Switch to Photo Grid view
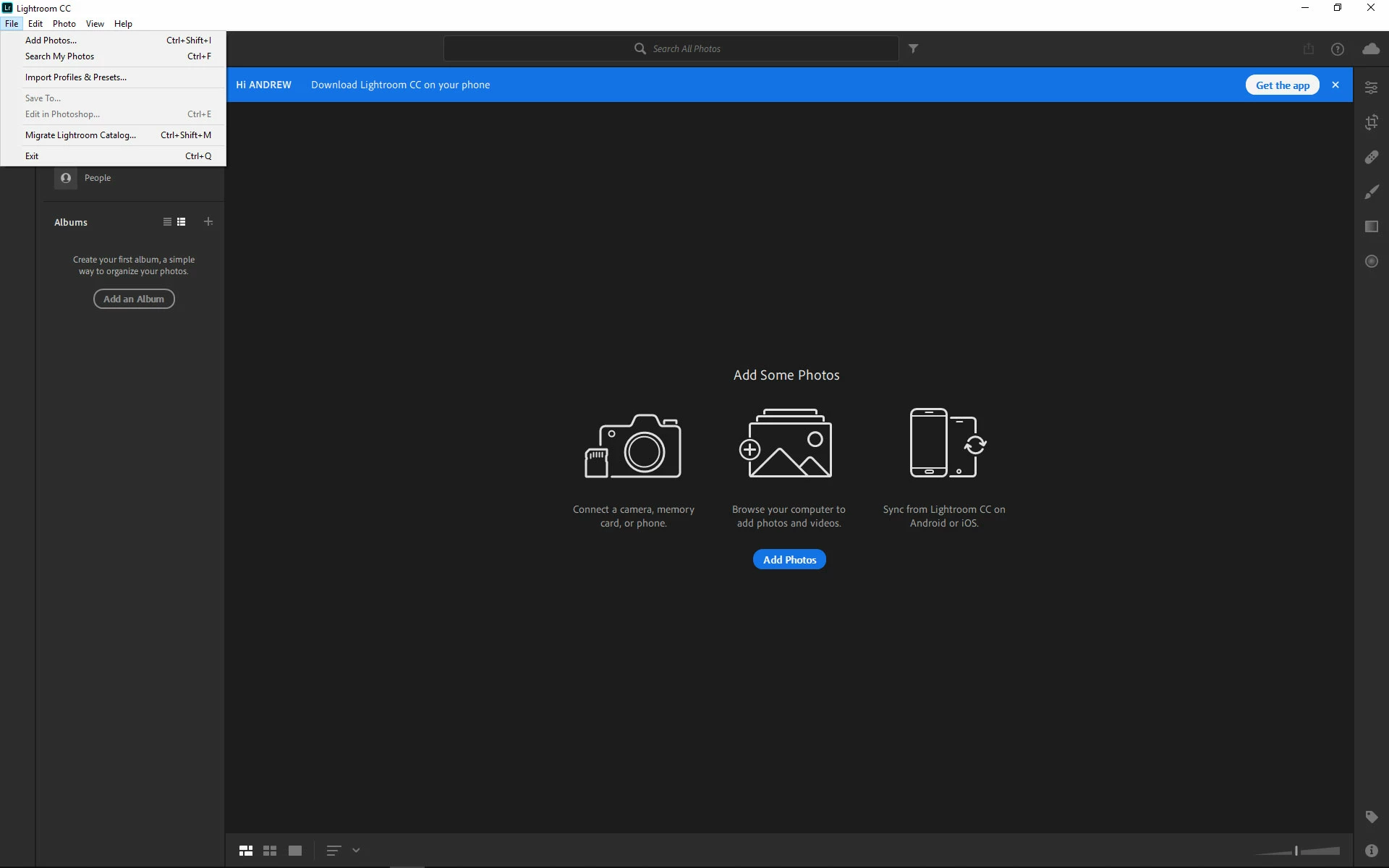 [246, 851]
